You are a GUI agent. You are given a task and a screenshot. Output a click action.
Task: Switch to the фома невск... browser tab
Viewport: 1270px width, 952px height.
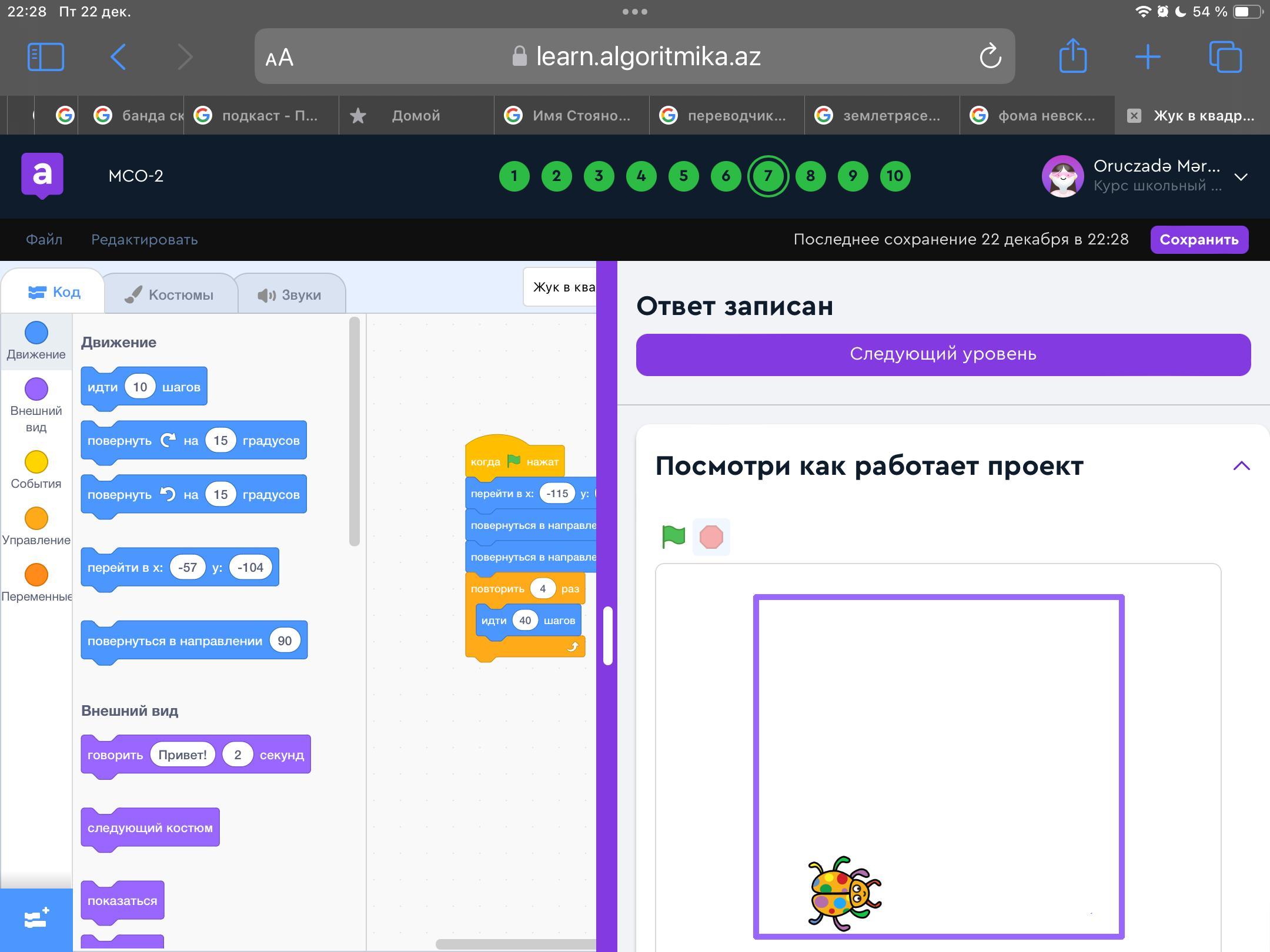[x=1037, y=116]
